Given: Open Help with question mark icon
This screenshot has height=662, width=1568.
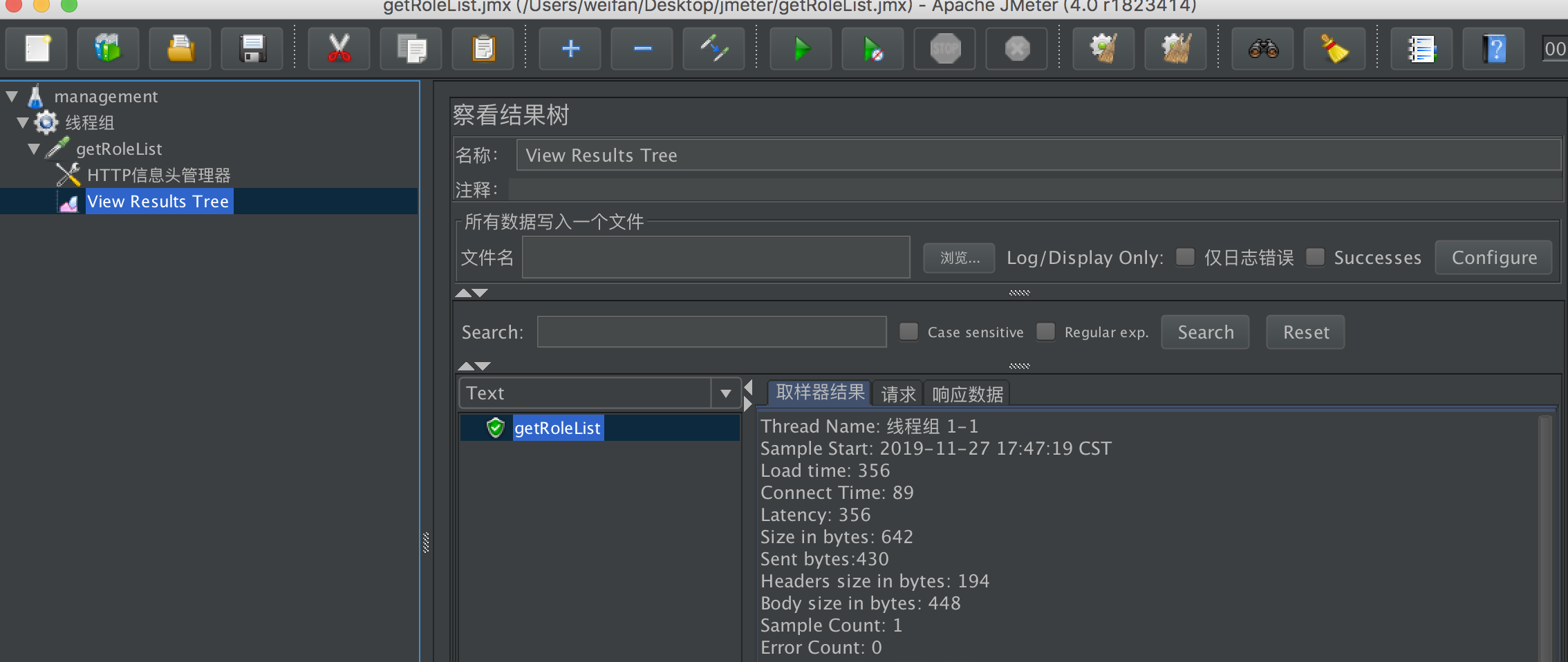Looking at the screenshot, I should click(x=1493, y=49).
